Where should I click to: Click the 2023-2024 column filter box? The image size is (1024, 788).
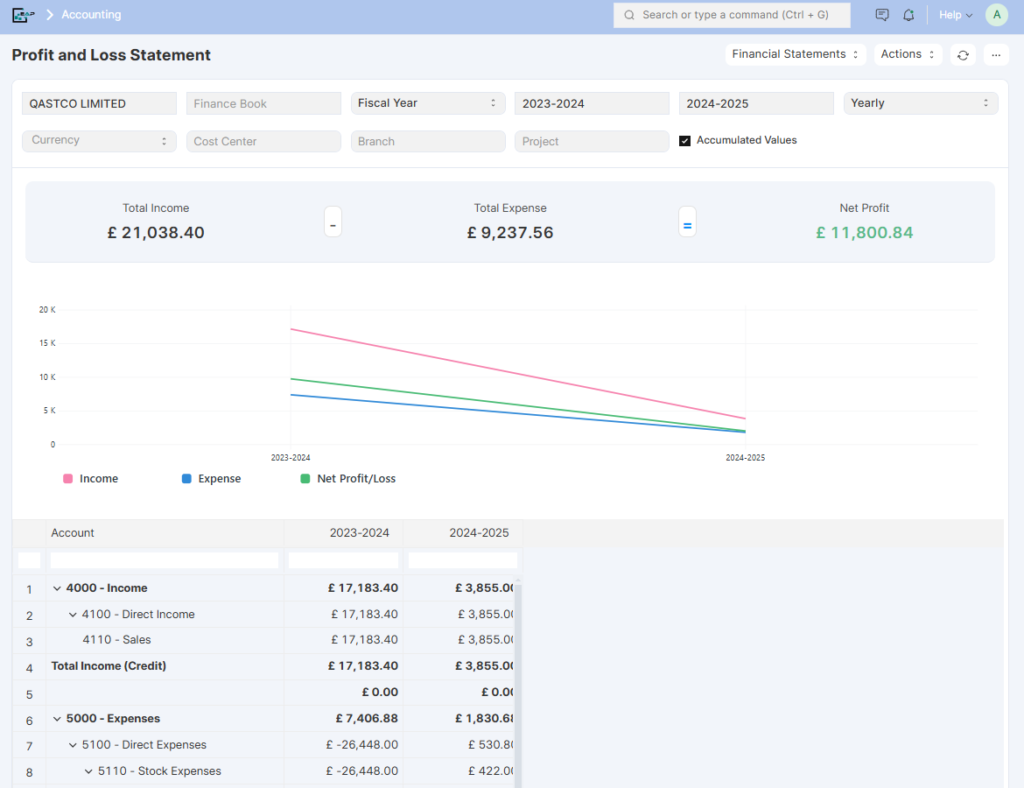click(x=344, y=560)
